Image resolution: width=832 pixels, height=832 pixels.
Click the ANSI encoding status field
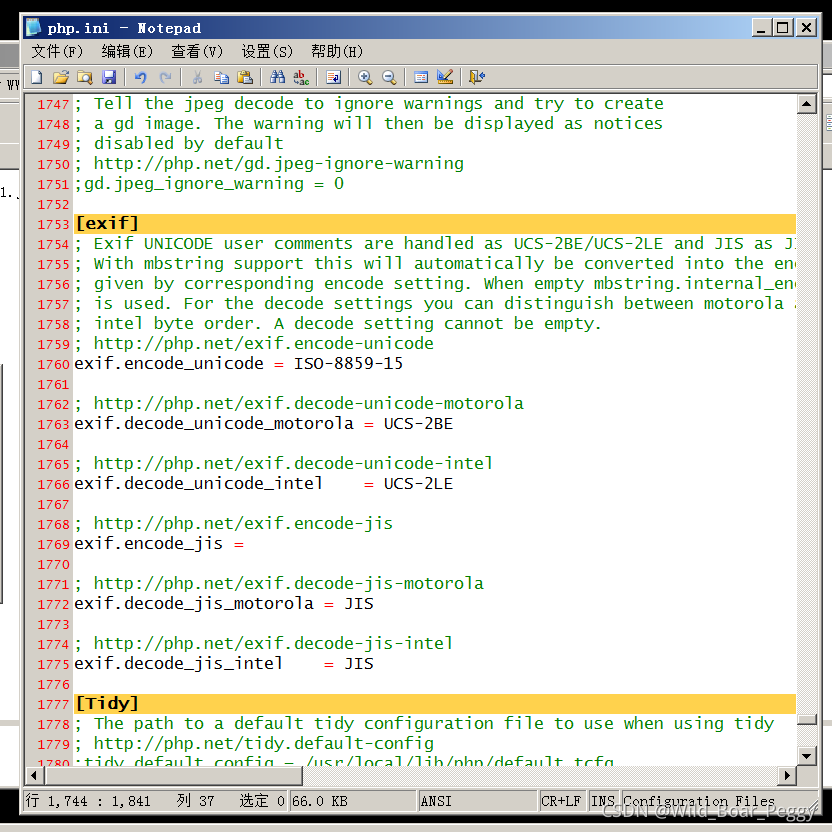tap(477, 801)
